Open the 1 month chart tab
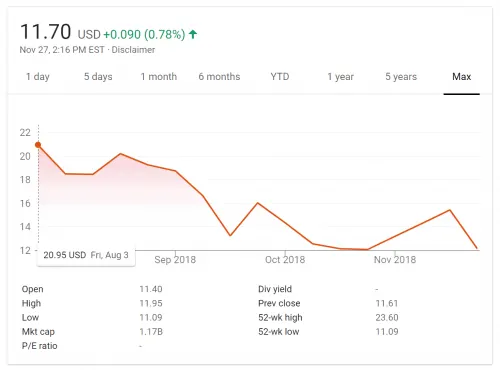The width and height of the screenshot is (500, 370). point(159,77)
